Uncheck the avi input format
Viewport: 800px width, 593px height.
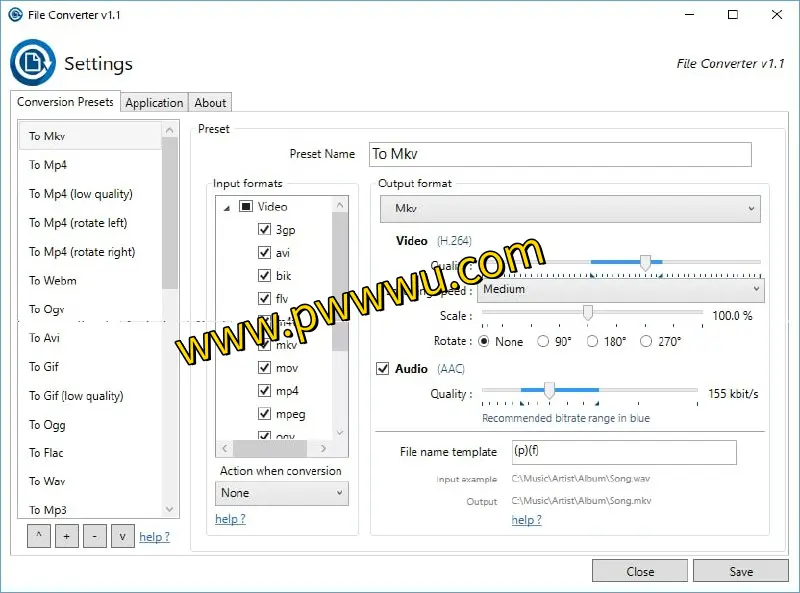tap(265, 253)
